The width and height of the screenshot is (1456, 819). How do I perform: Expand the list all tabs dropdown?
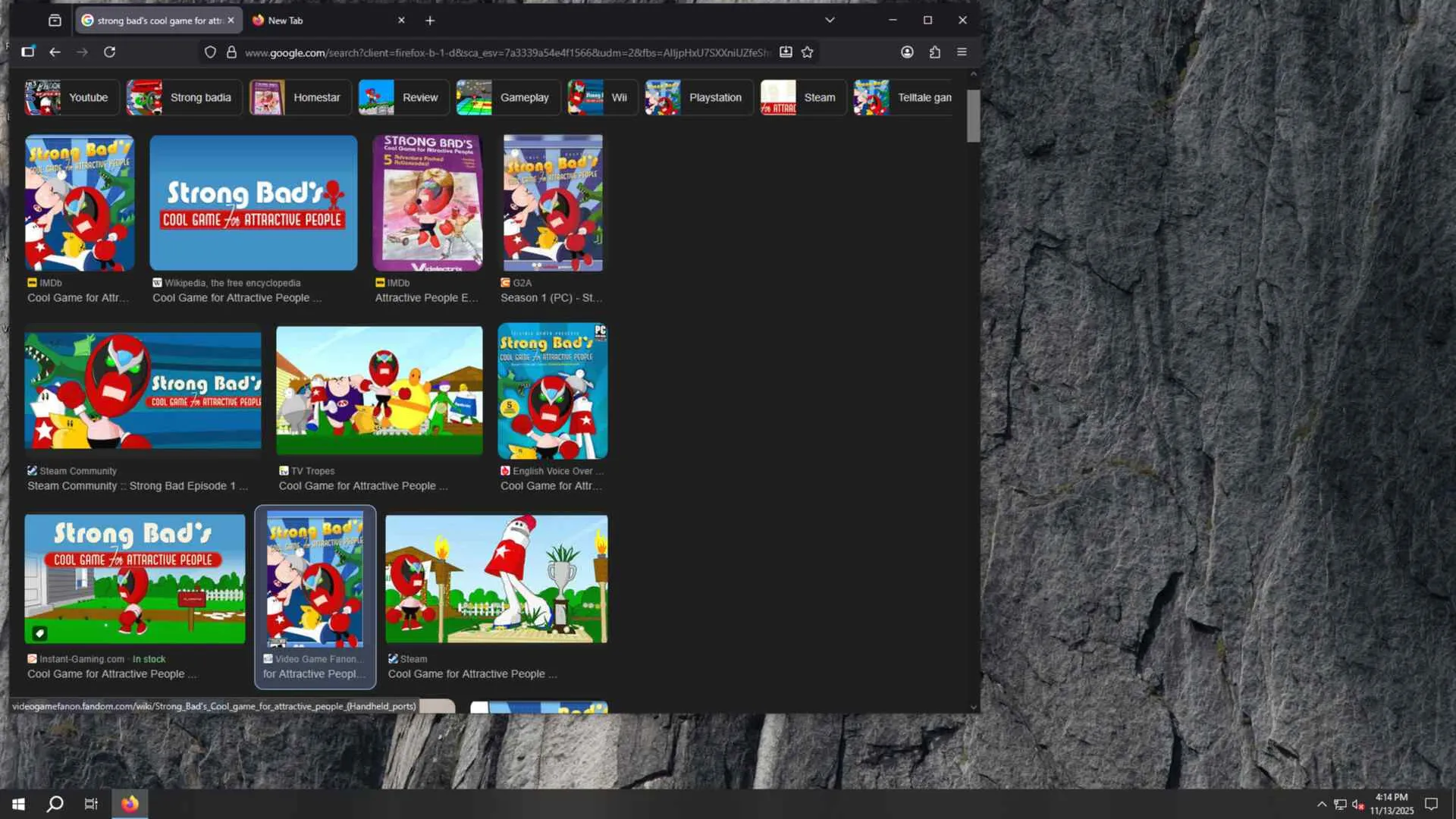(x=830, y=20)
